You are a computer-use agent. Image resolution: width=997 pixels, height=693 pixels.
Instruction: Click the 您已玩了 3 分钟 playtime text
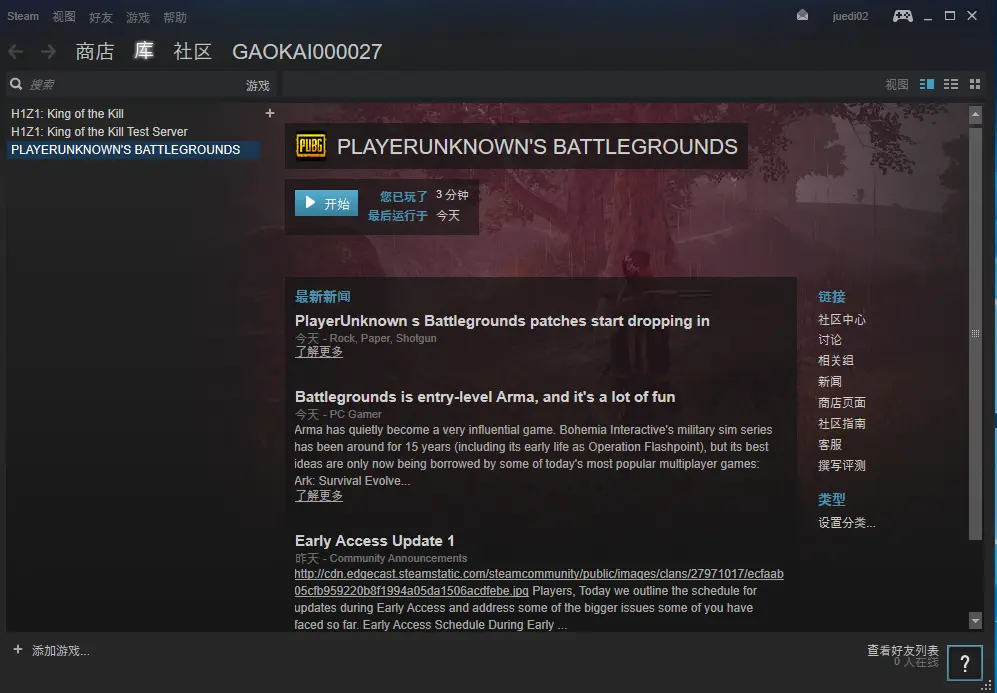424,196
